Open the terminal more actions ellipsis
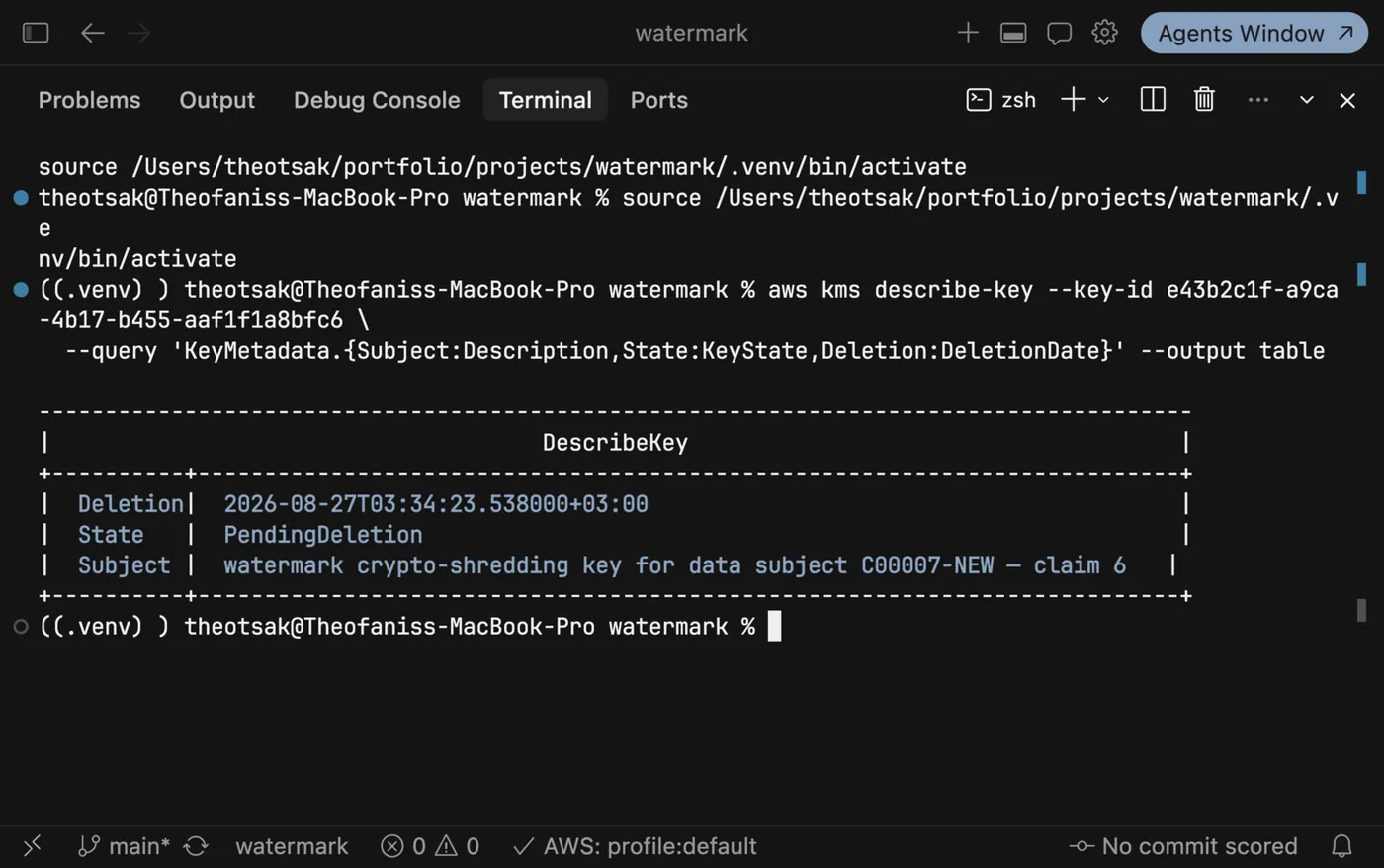Image resolution: width=1384 pixels, height=868 pixels. (x=1257, y=100)
